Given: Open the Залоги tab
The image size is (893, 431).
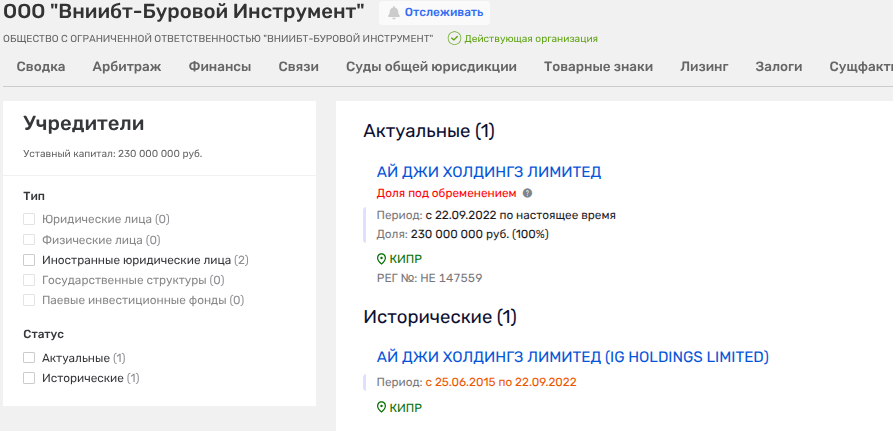Looking at the screenshot, I should 779,67.
